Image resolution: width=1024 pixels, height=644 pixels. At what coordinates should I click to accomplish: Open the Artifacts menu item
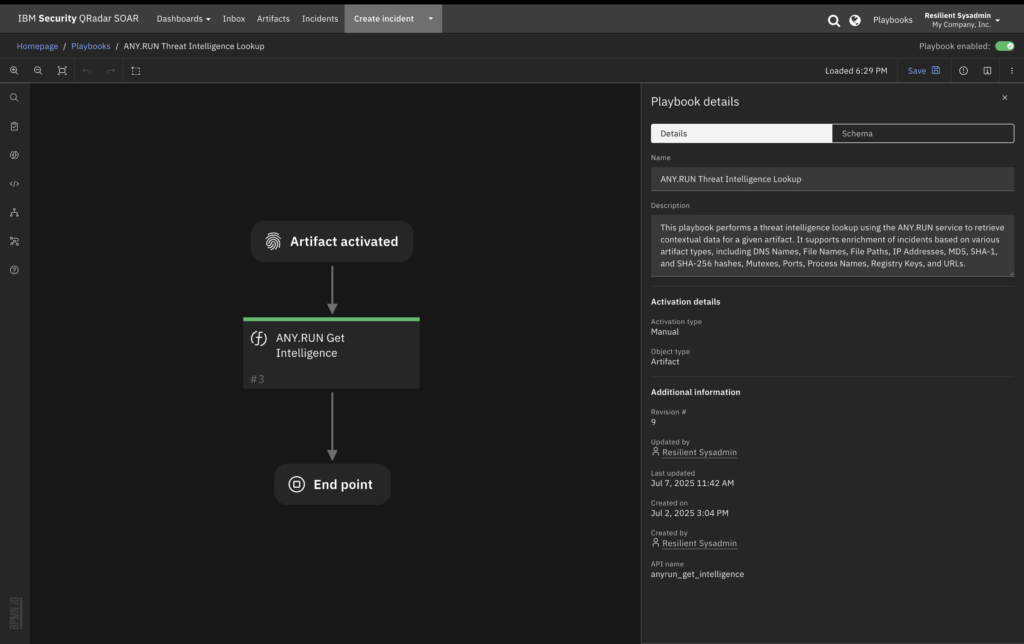[x=273, y=19]
